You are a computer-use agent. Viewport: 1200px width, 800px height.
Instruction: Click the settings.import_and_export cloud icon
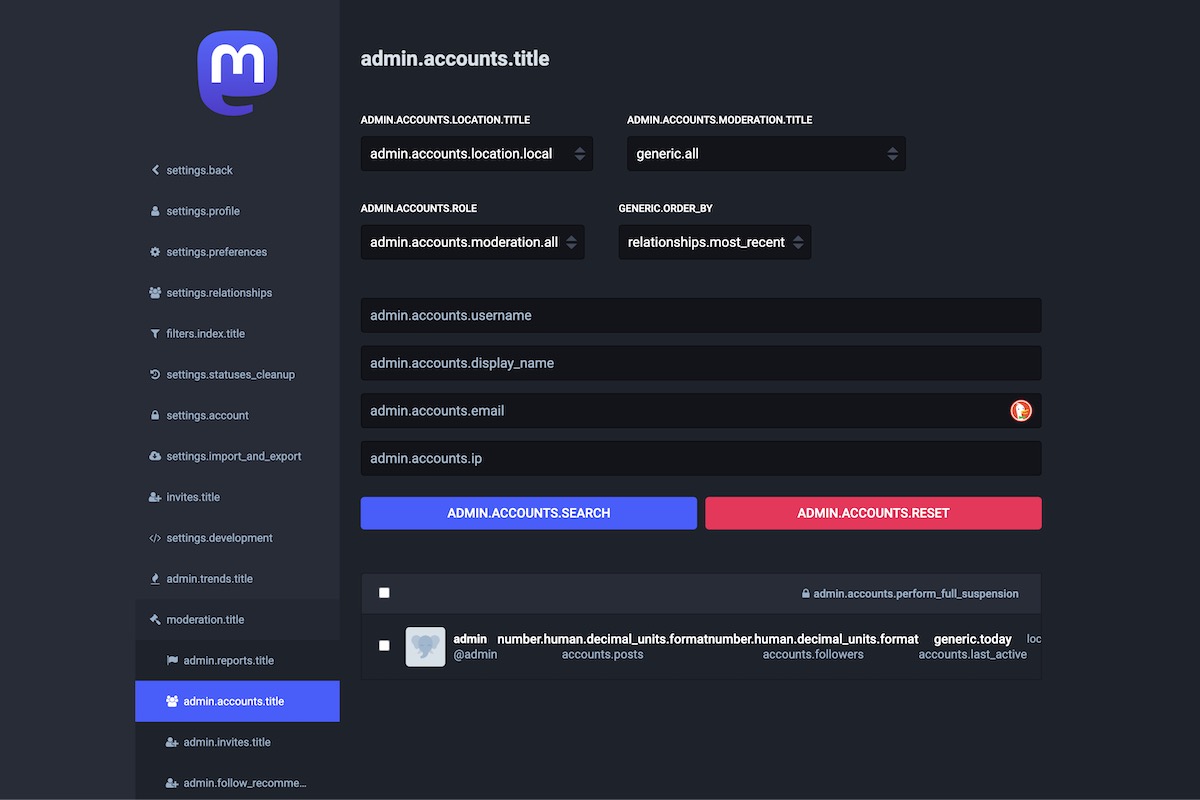click(155, 456)
